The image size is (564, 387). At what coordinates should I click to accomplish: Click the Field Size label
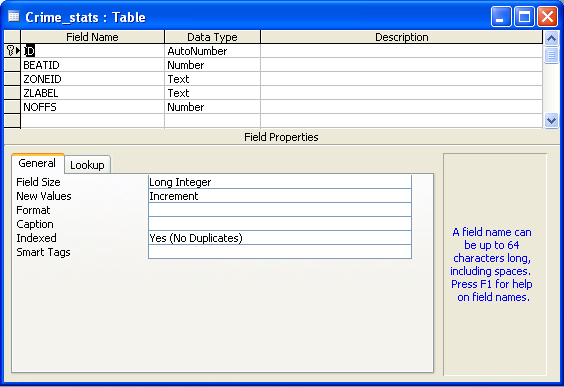(38, 182)
